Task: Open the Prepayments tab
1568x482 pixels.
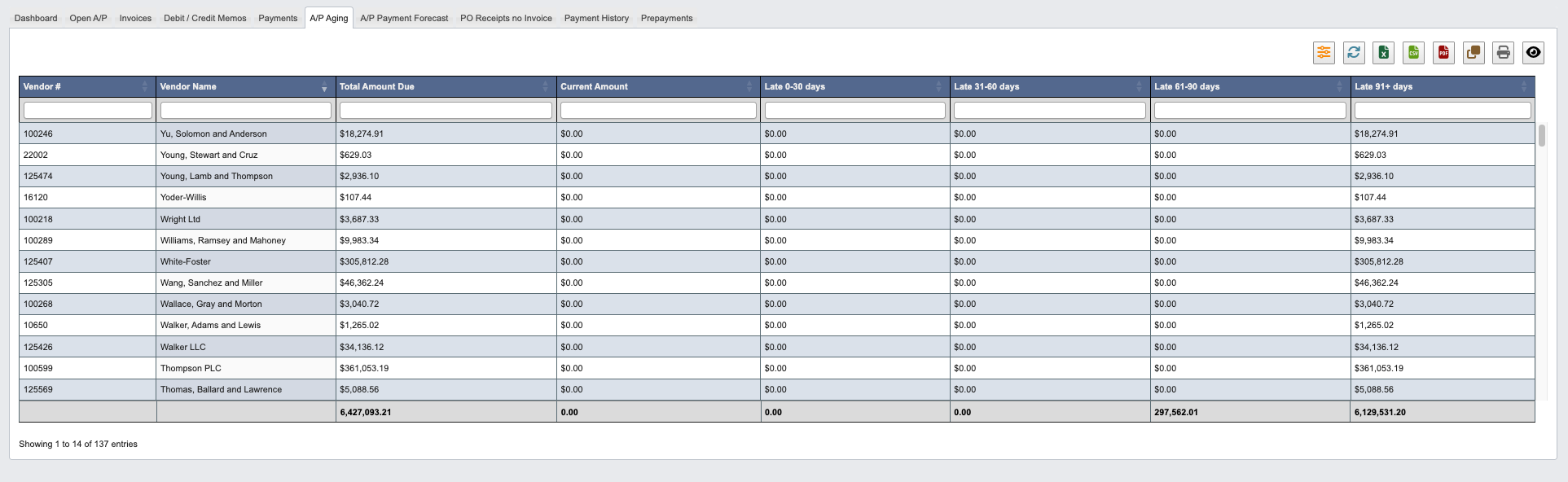Action: (x=666, y=18)
